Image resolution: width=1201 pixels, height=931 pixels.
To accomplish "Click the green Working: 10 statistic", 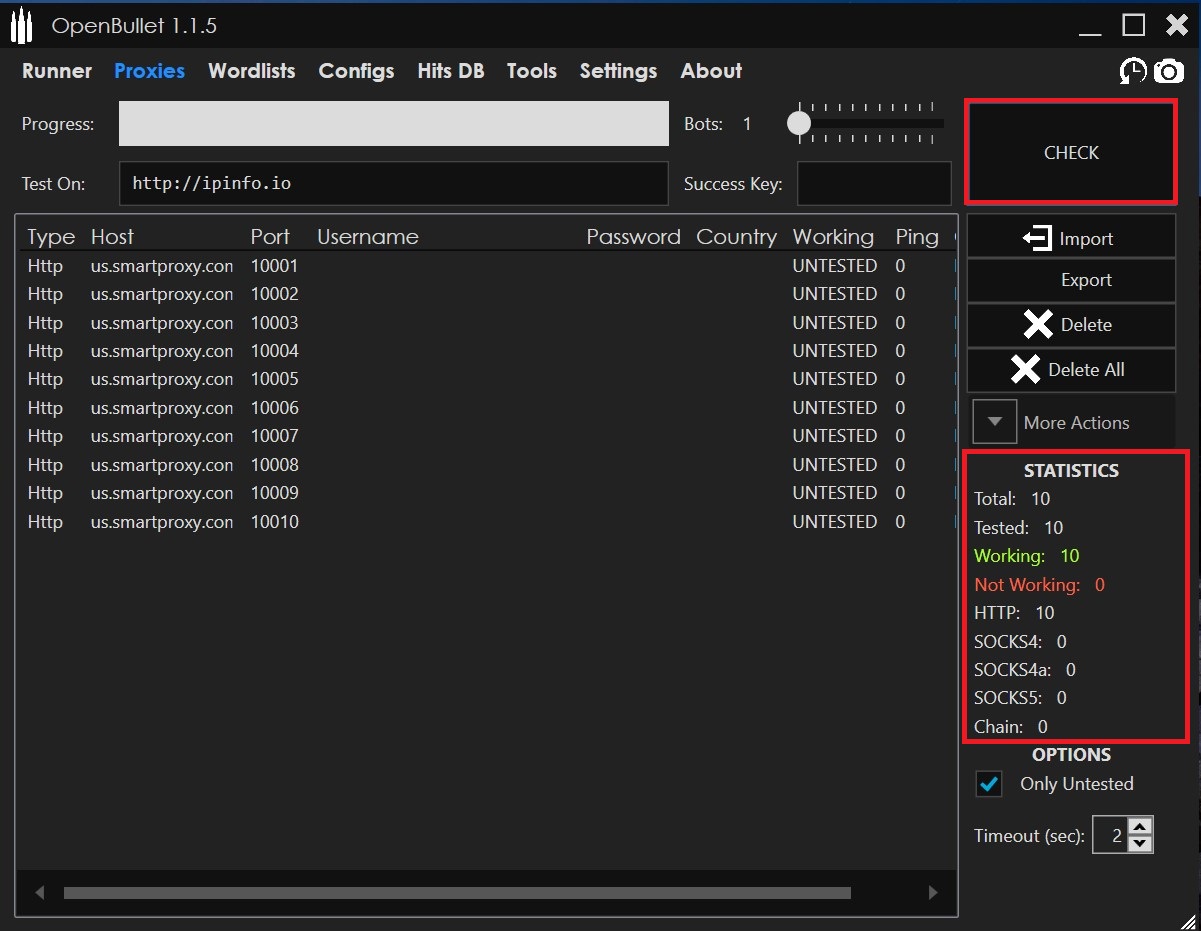I will (1027, 556).
